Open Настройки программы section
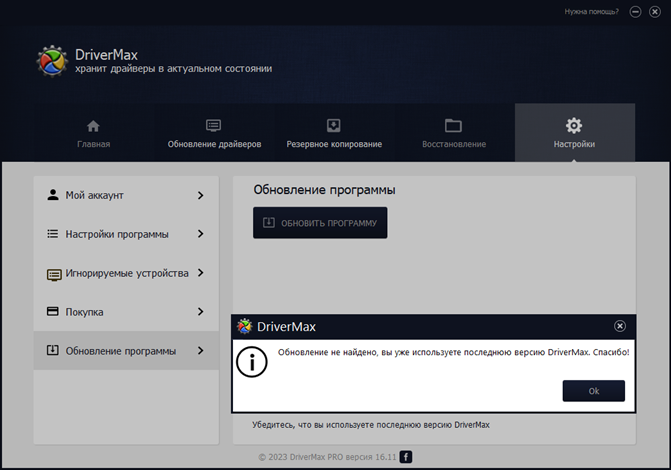Image resolution: width=671 pixels, height=470 pixels. click(x=126, y=234)
